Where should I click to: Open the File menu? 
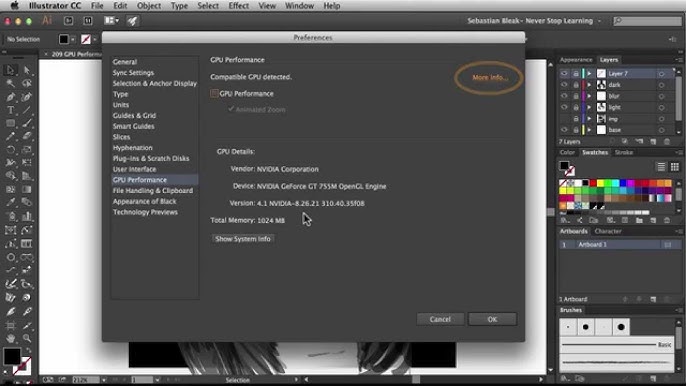click(97, 6)
